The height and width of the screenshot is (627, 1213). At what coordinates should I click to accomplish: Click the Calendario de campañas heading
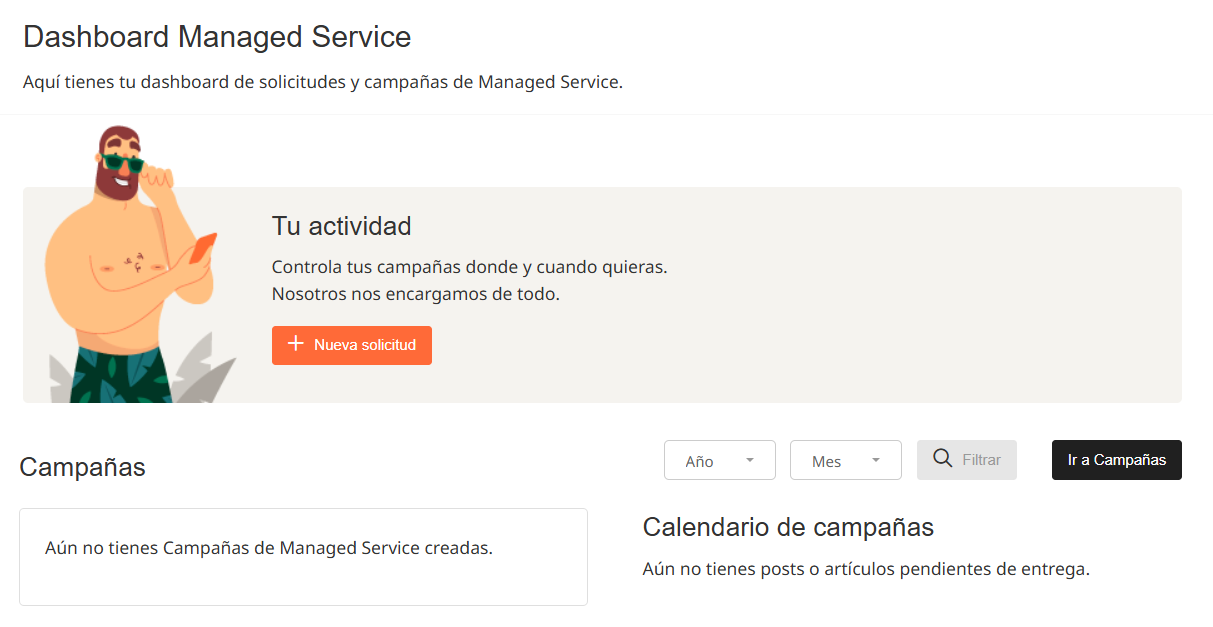click(788, 526)
